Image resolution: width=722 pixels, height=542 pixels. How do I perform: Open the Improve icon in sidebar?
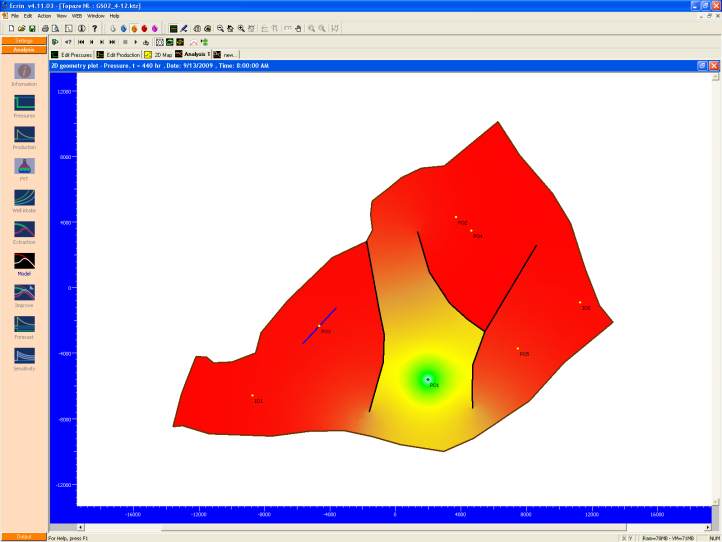24,293
